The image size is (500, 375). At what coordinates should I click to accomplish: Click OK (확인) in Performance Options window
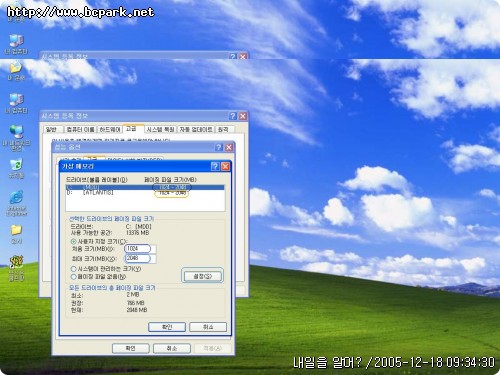point(130,348)
